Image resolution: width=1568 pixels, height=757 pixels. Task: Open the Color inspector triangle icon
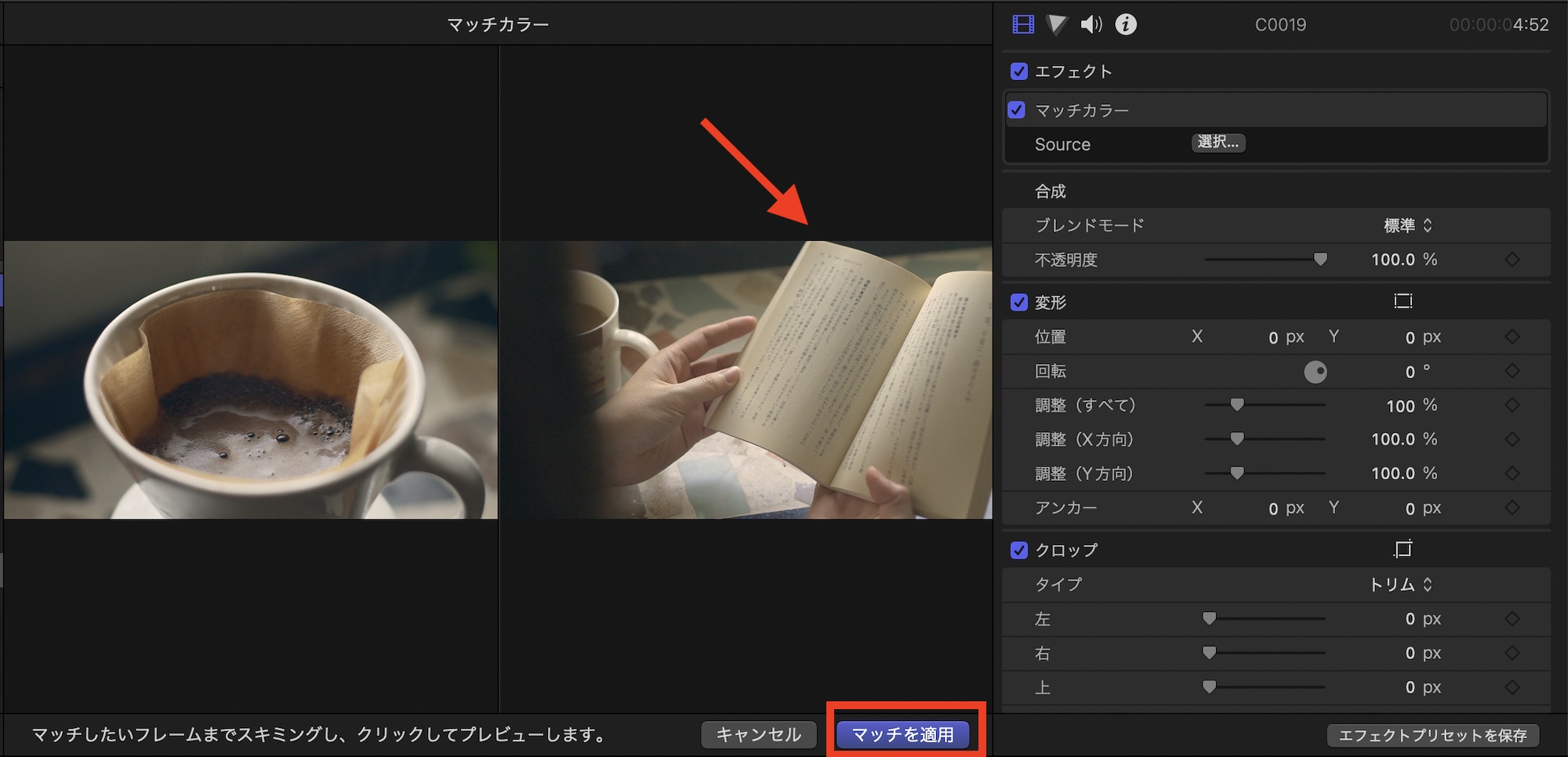click(1057, 25)
